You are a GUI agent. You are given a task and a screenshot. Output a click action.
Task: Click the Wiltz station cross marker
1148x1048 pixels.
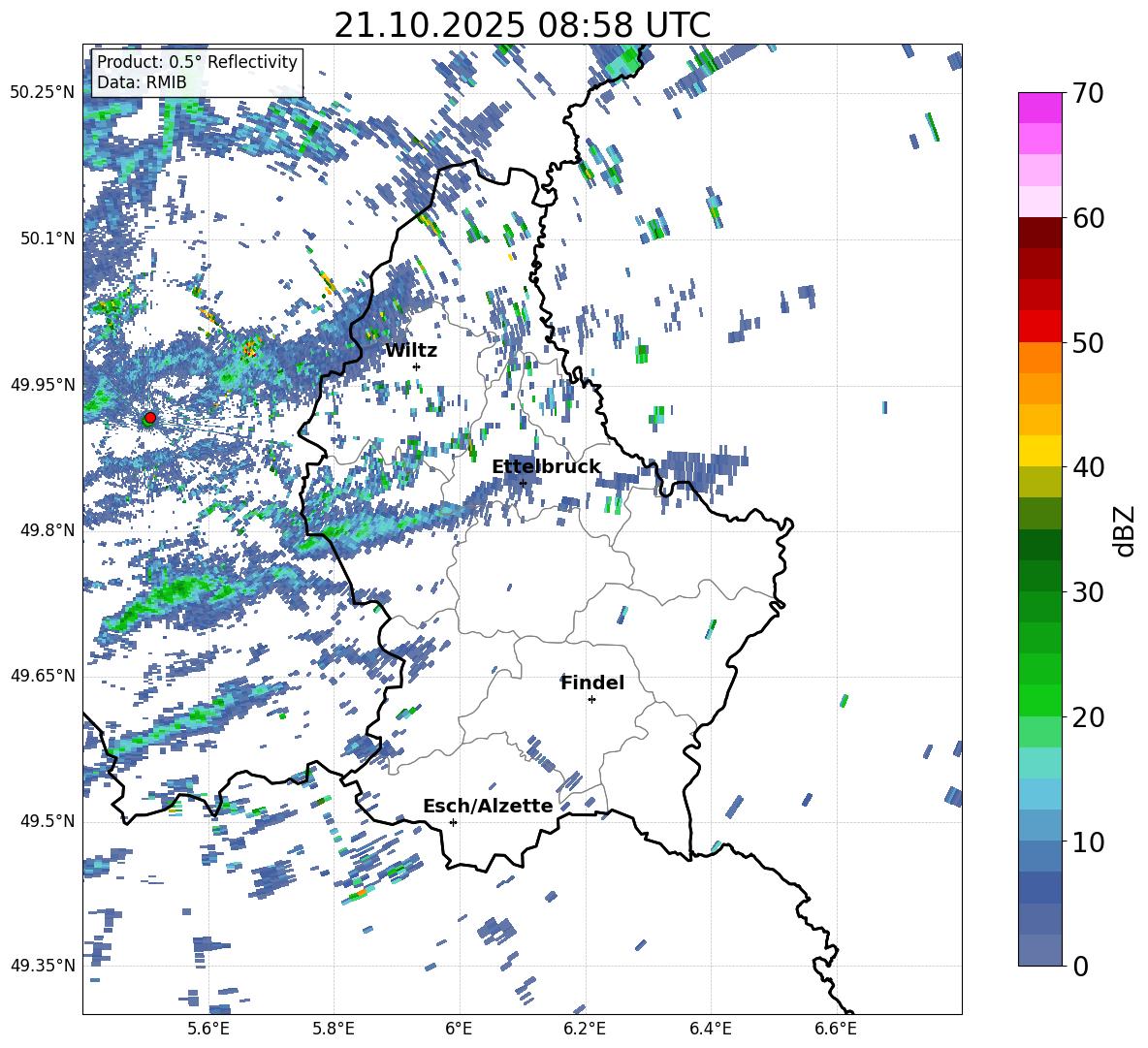417,366
